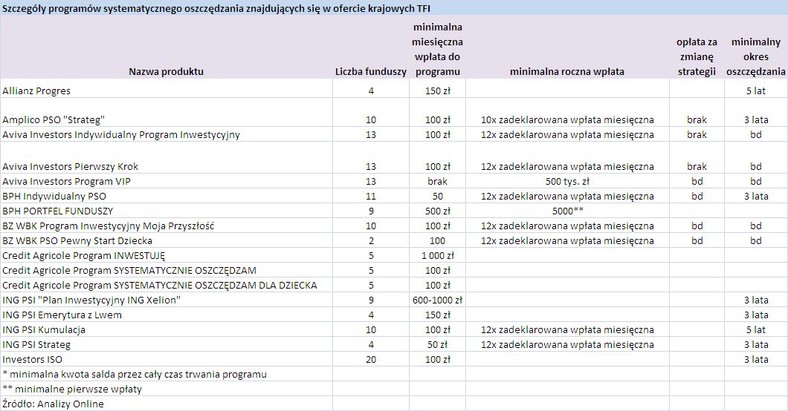Screen dimensions: 788x411
Task: Select the 'Źródło: Analizy Online' cell
Action: tap(53, 404)
